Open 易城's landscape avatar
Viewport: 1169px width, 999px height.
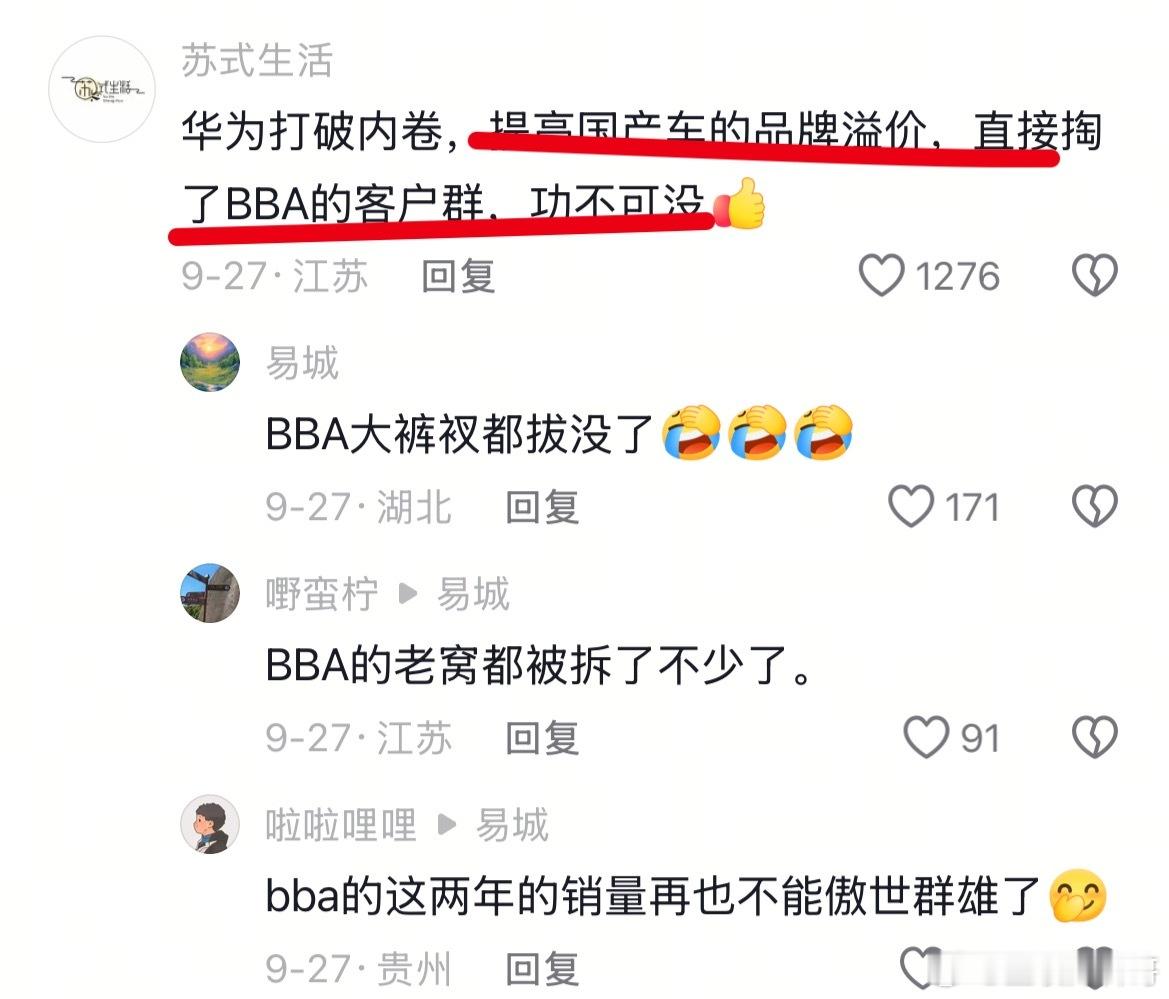210,362
